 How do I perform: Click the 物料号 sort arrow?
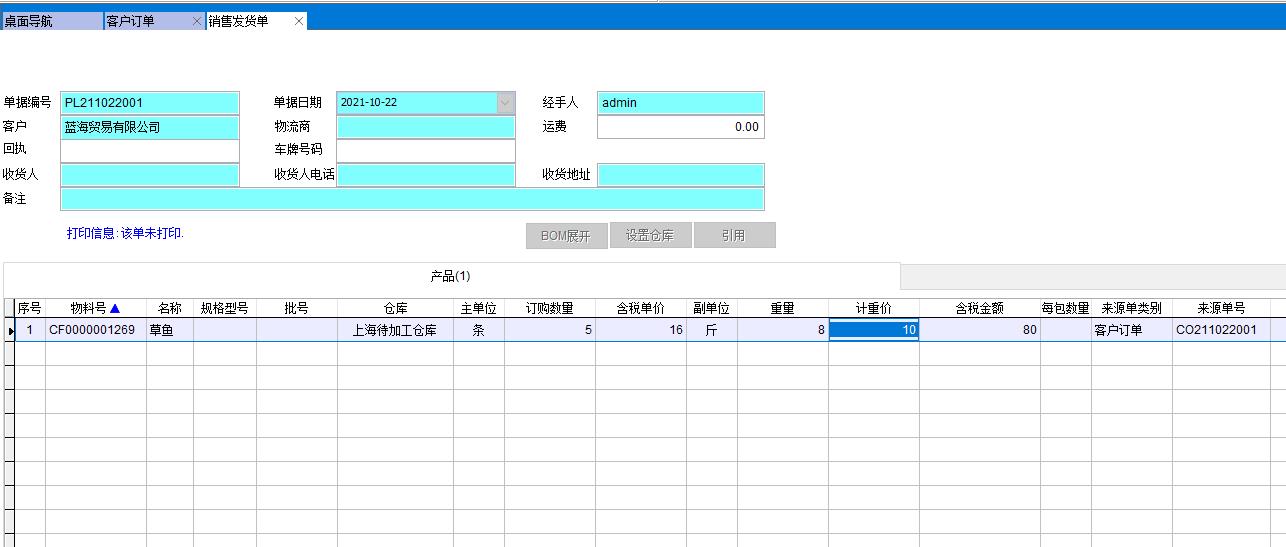[114, 309]
